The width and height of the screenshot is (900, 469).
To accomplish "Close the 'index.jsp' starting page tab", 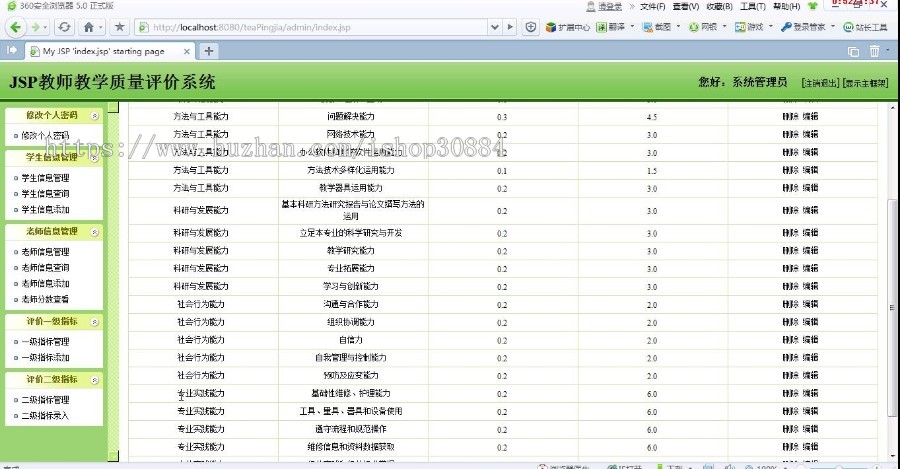I will click(187, 51).
